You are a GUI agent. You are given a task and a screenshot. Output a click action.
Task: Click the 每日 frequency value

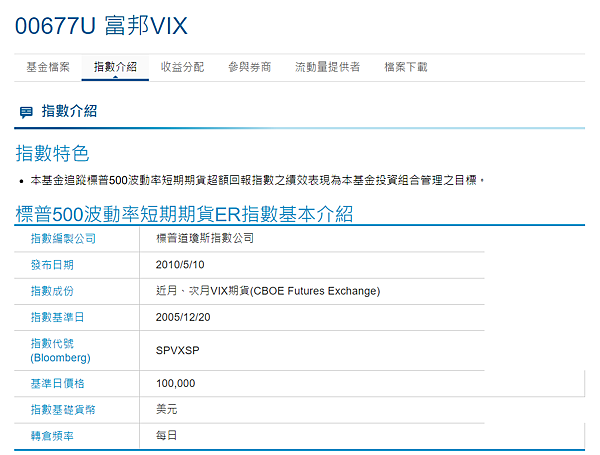tap(166, 435)
